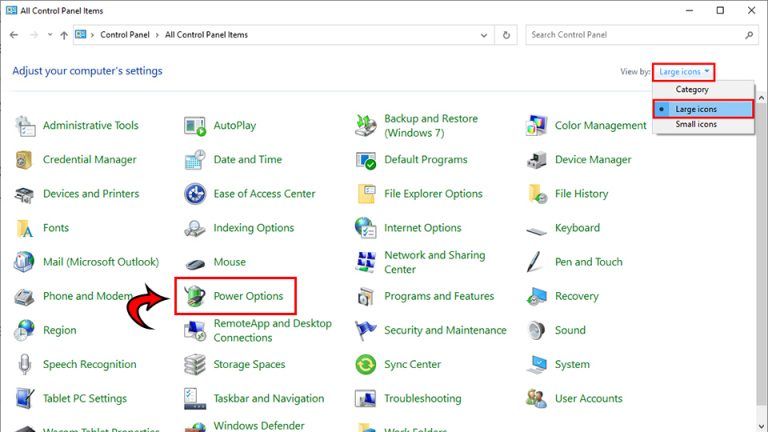Image resolution: width=768 pixels, height=432 pixels.
Task: Click the search magnifier icon
Action: 749,35
